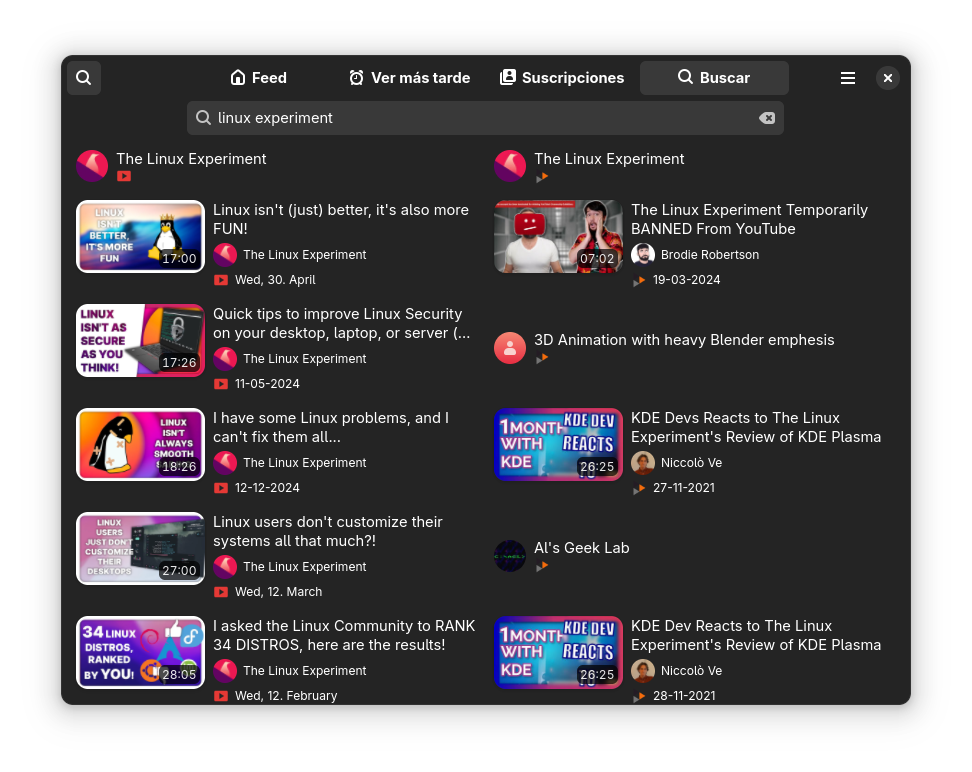Select the Buscar tab

[x=714, y=78]
